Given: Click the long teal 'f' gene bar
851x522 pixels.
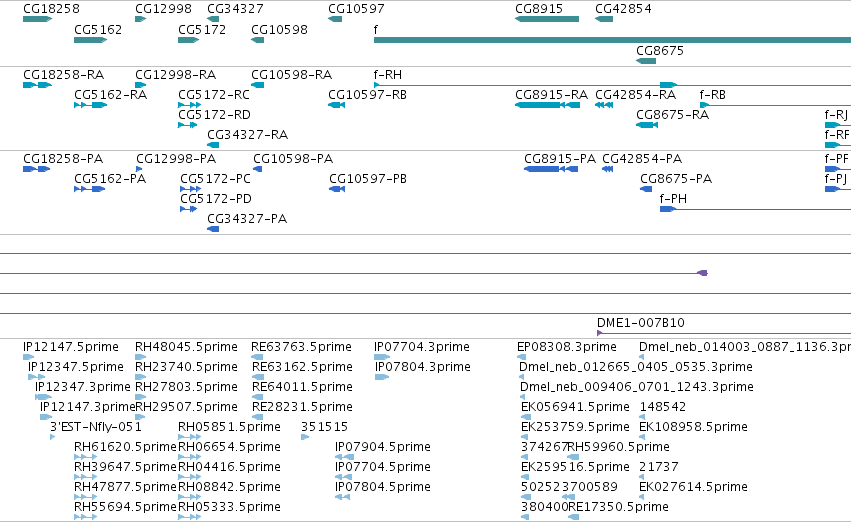Looking at the screenshot, I should (x=612, y=40).
